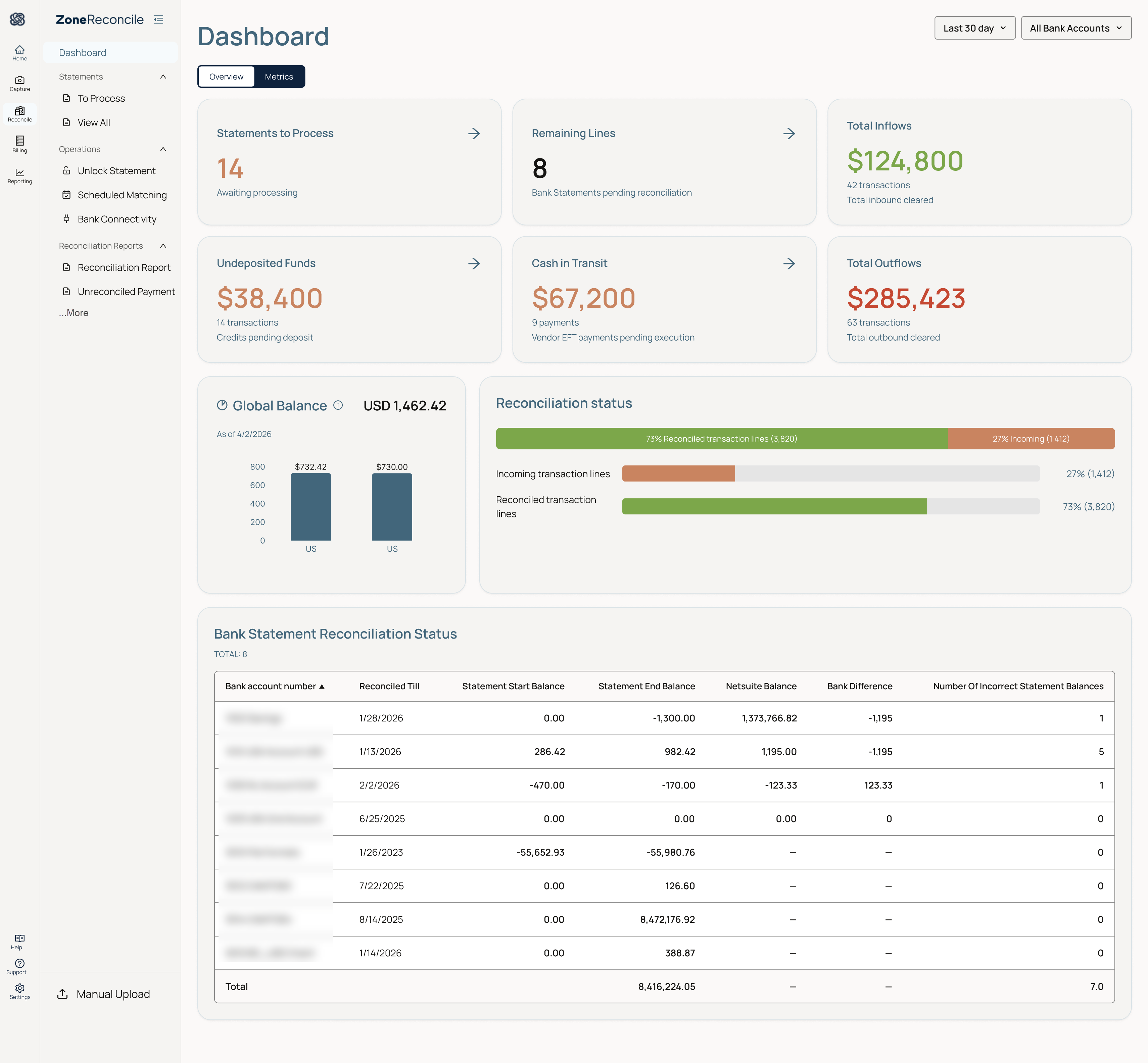Open the All Bank Accounts dropdown
This screenshot has width=1148, height=1063.
pos(1075,28)
